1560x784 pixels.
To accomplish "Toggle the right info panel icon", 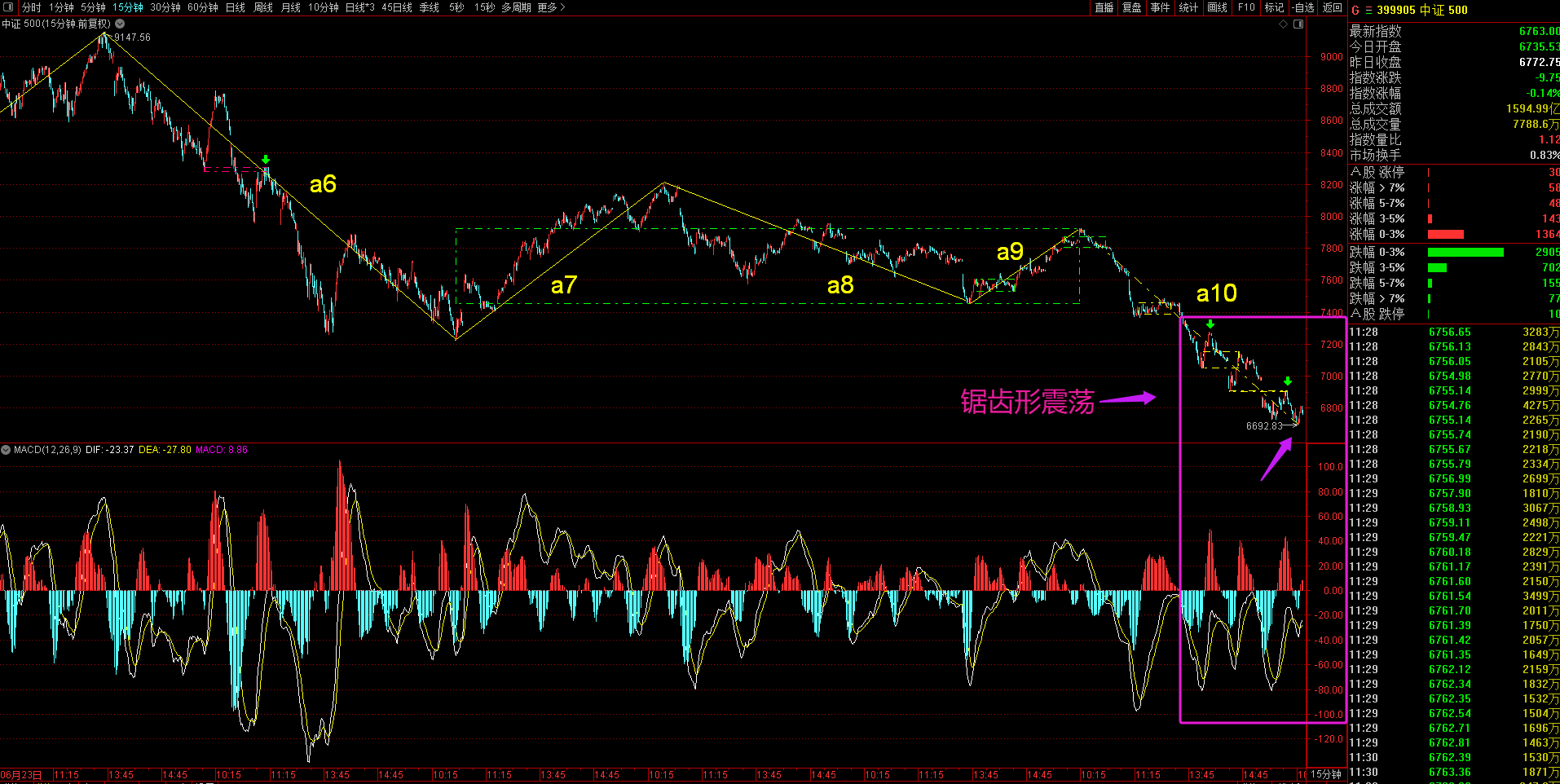I will [x=1298, y=24].
